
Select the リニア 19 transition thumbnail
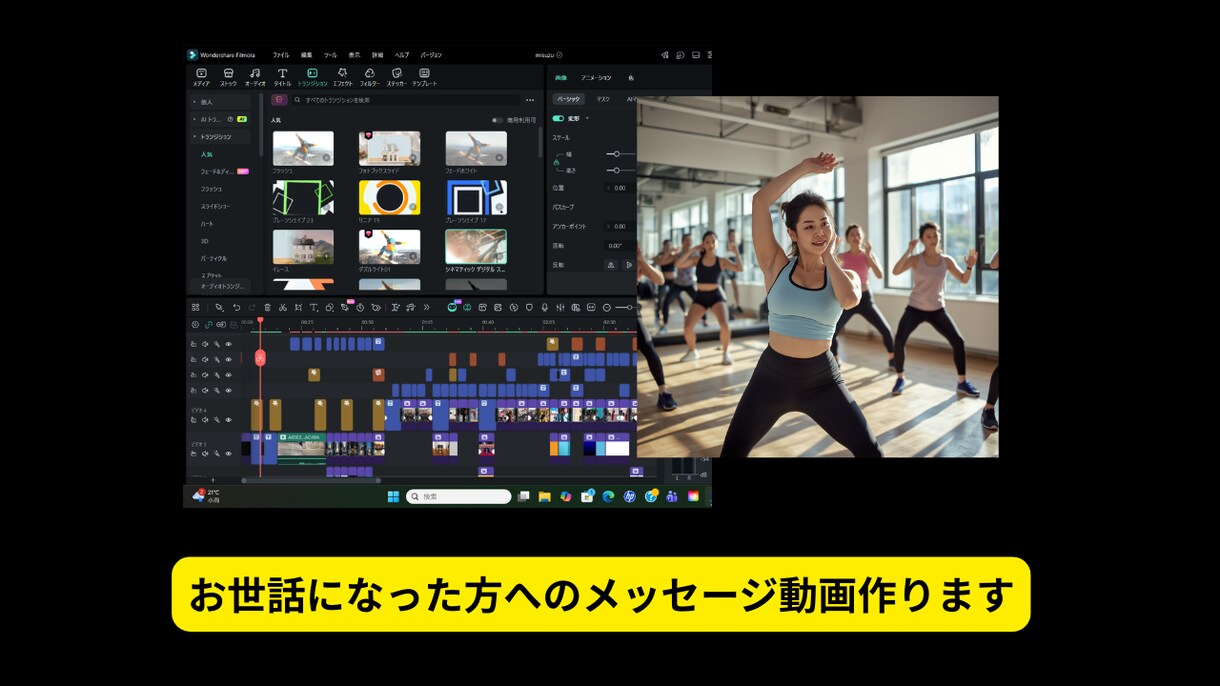(389, 198)
